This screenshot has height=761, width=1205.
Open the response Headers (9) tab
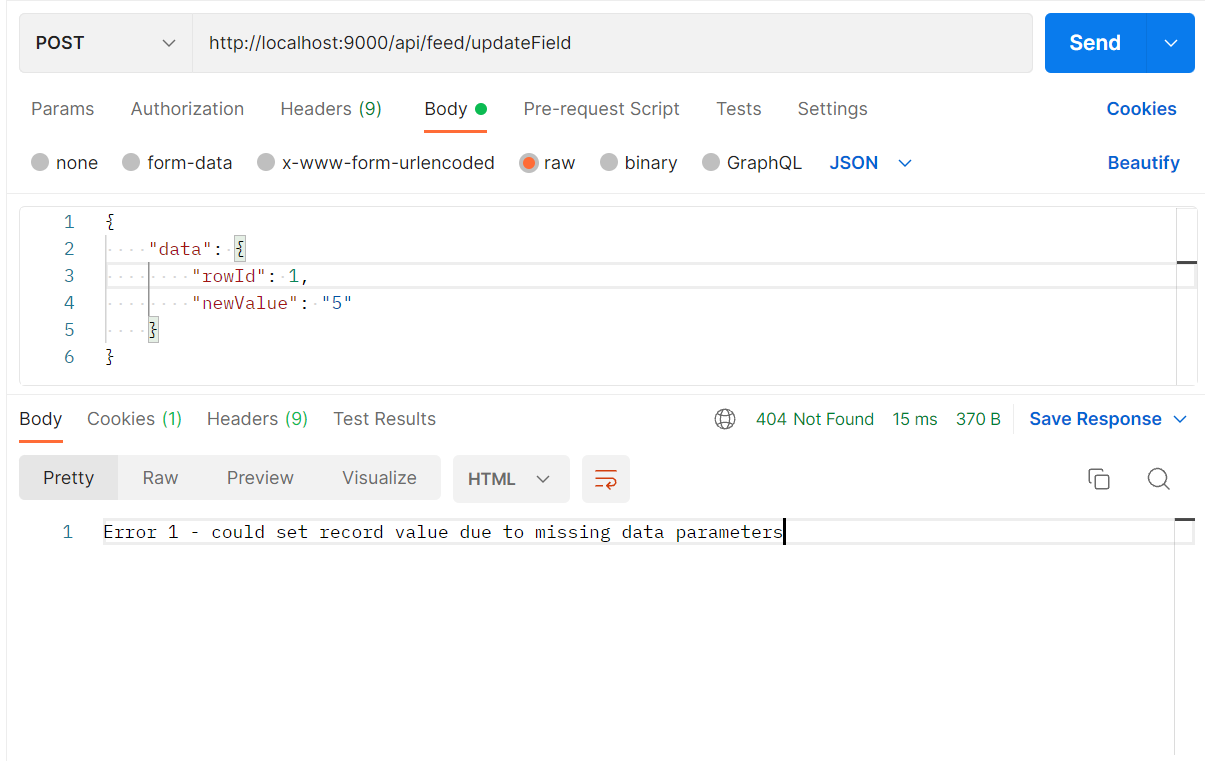coord(257,419)
